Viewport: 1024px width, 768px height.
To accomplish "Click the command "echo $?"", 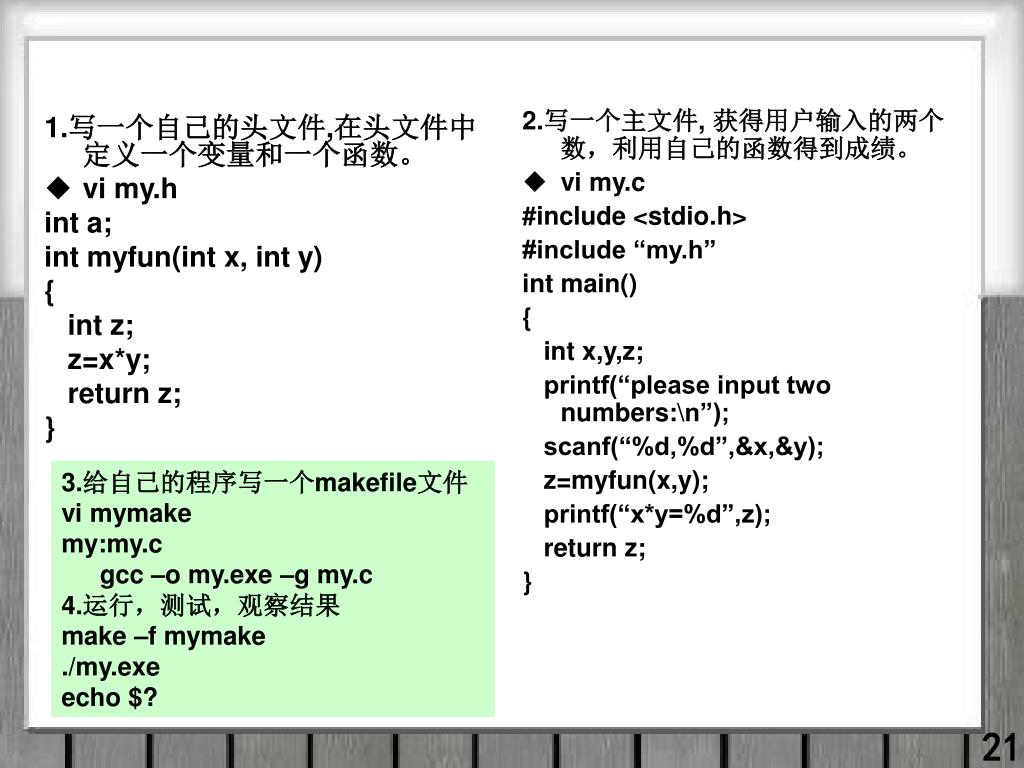I will click(110, 698).
